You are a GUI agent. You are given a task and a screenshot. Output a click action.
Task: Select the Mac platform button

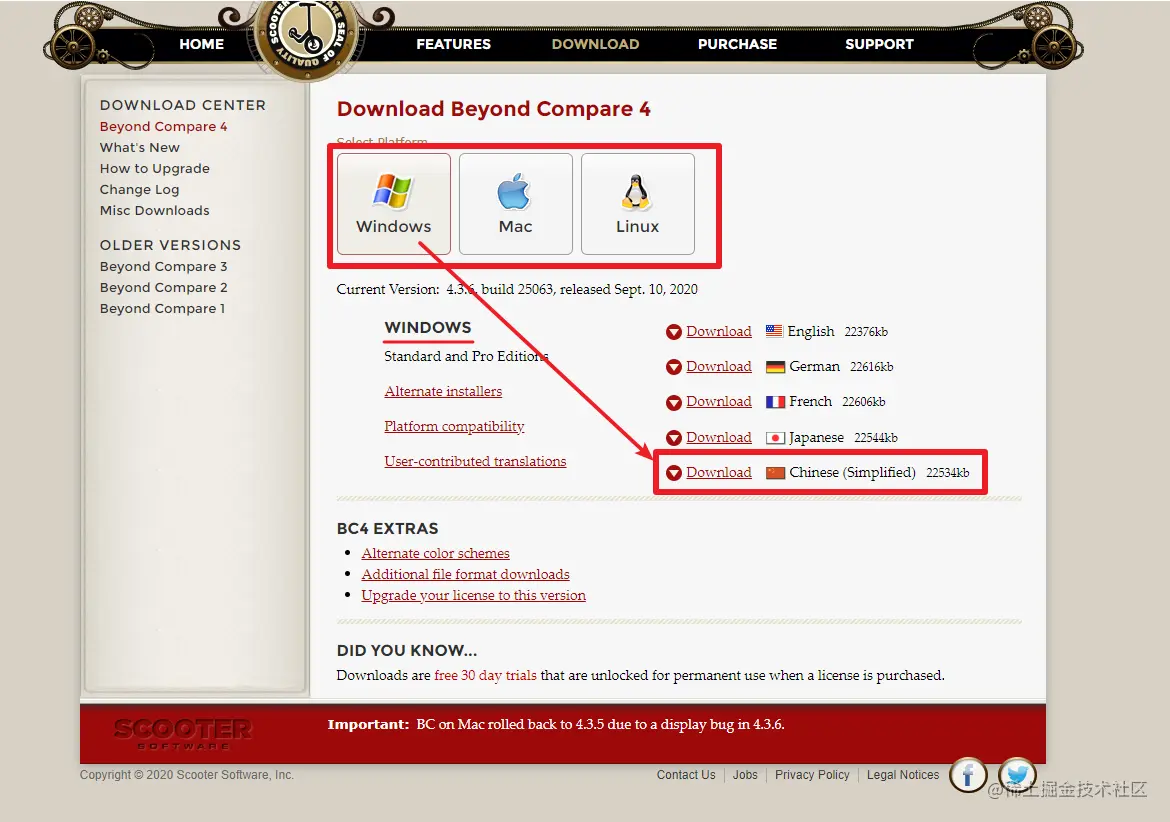pyautogui.click(x=516, y=204)
